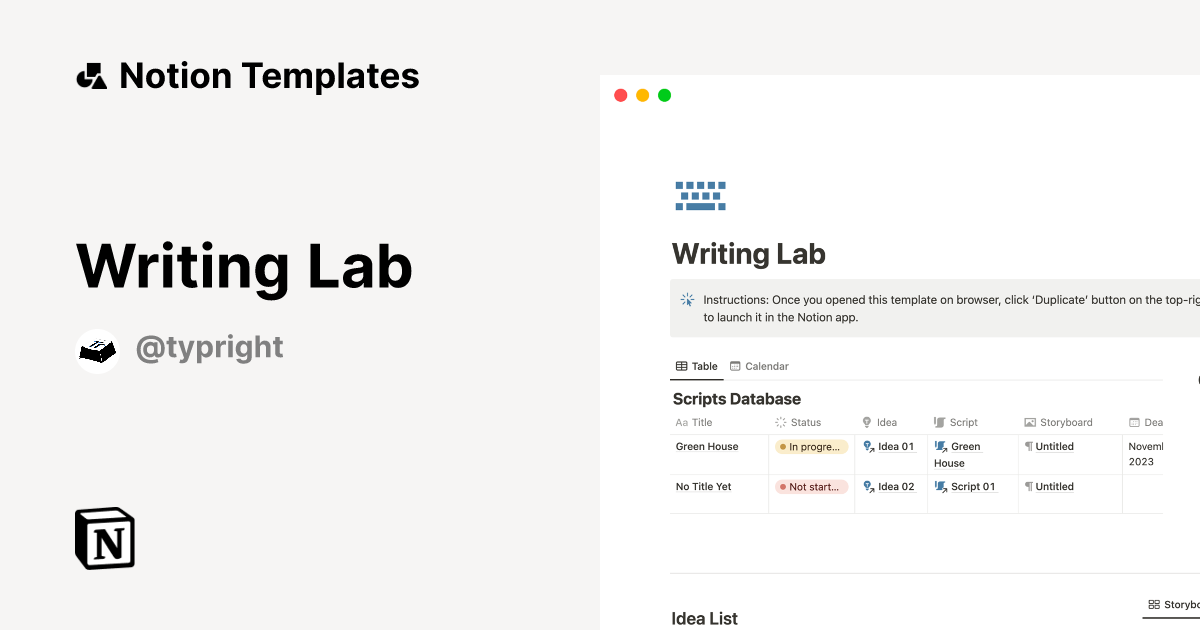Switch to the Table tab
Screen dimensions: 1200x630
tap(696, 366)
